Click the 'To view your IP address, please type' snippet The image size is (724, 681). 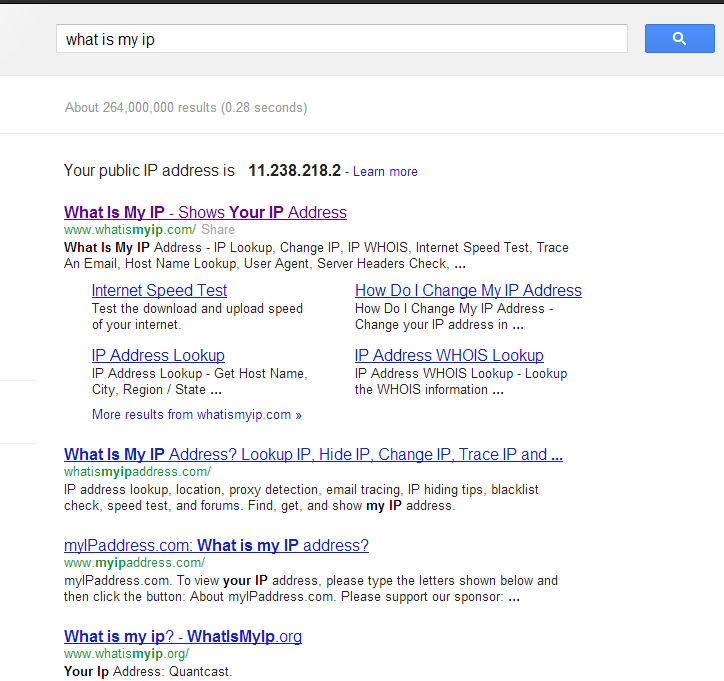point(311,588)
